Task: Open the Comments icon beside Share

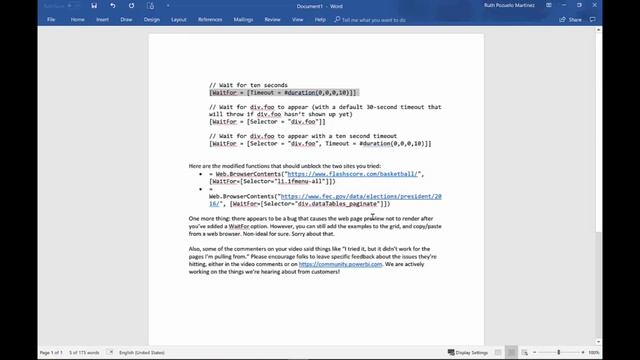Action: pos(593,20)
